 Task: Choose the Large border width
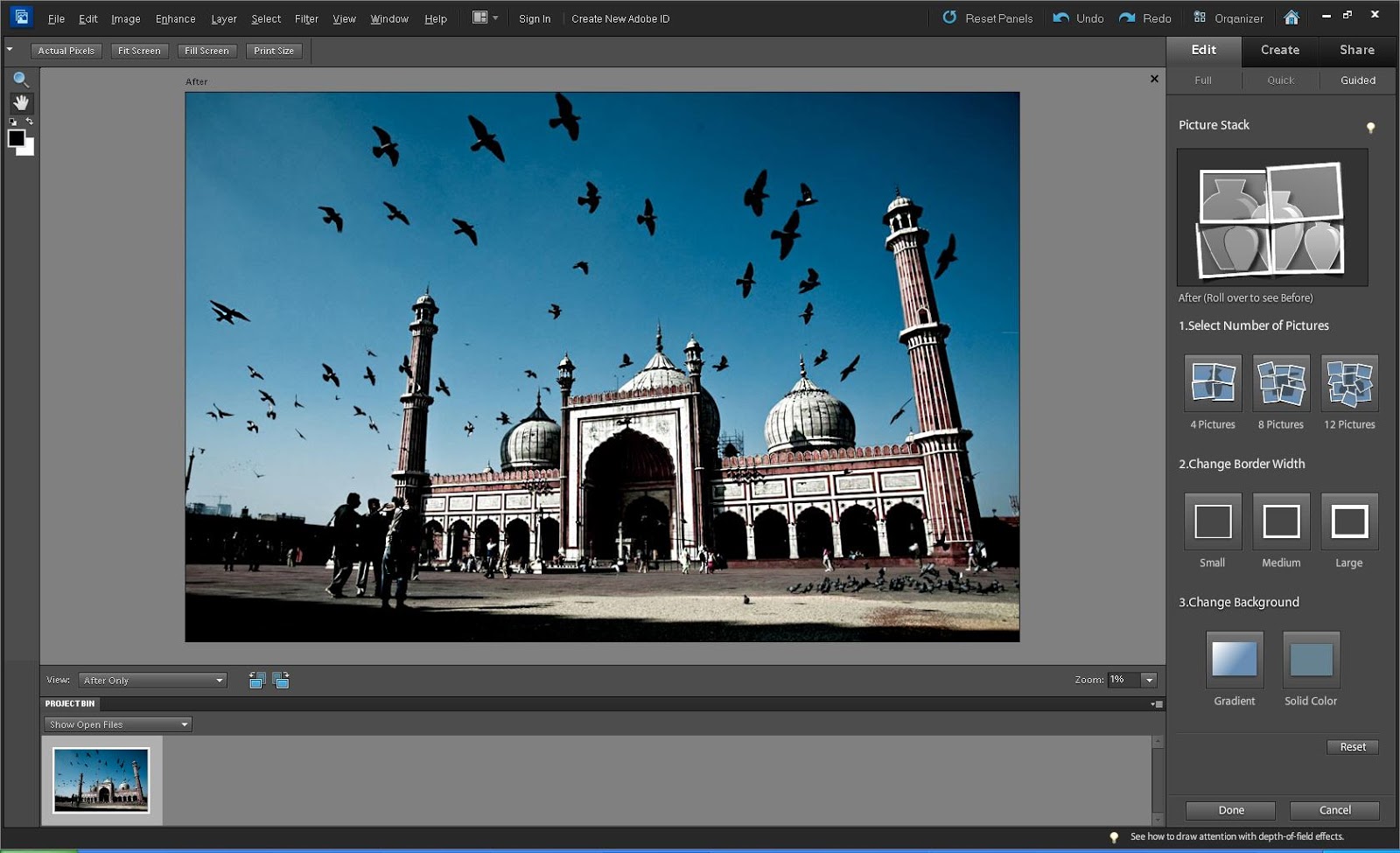click(1348, 521)
